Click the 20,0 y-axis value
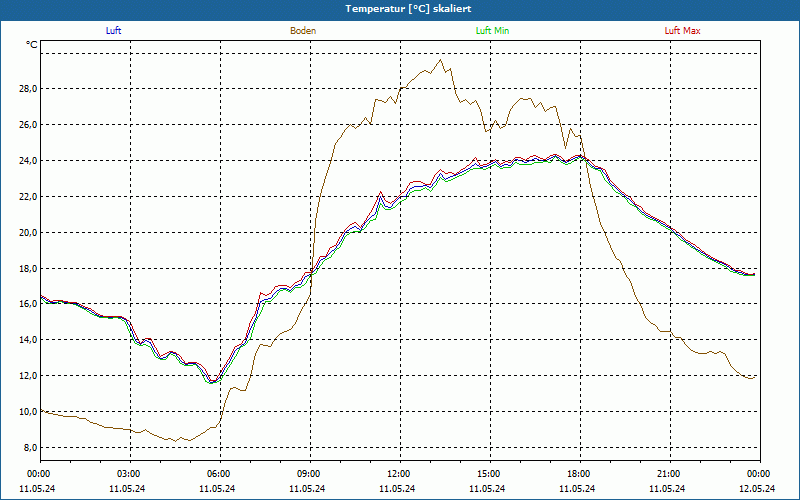 click(28, 233)
